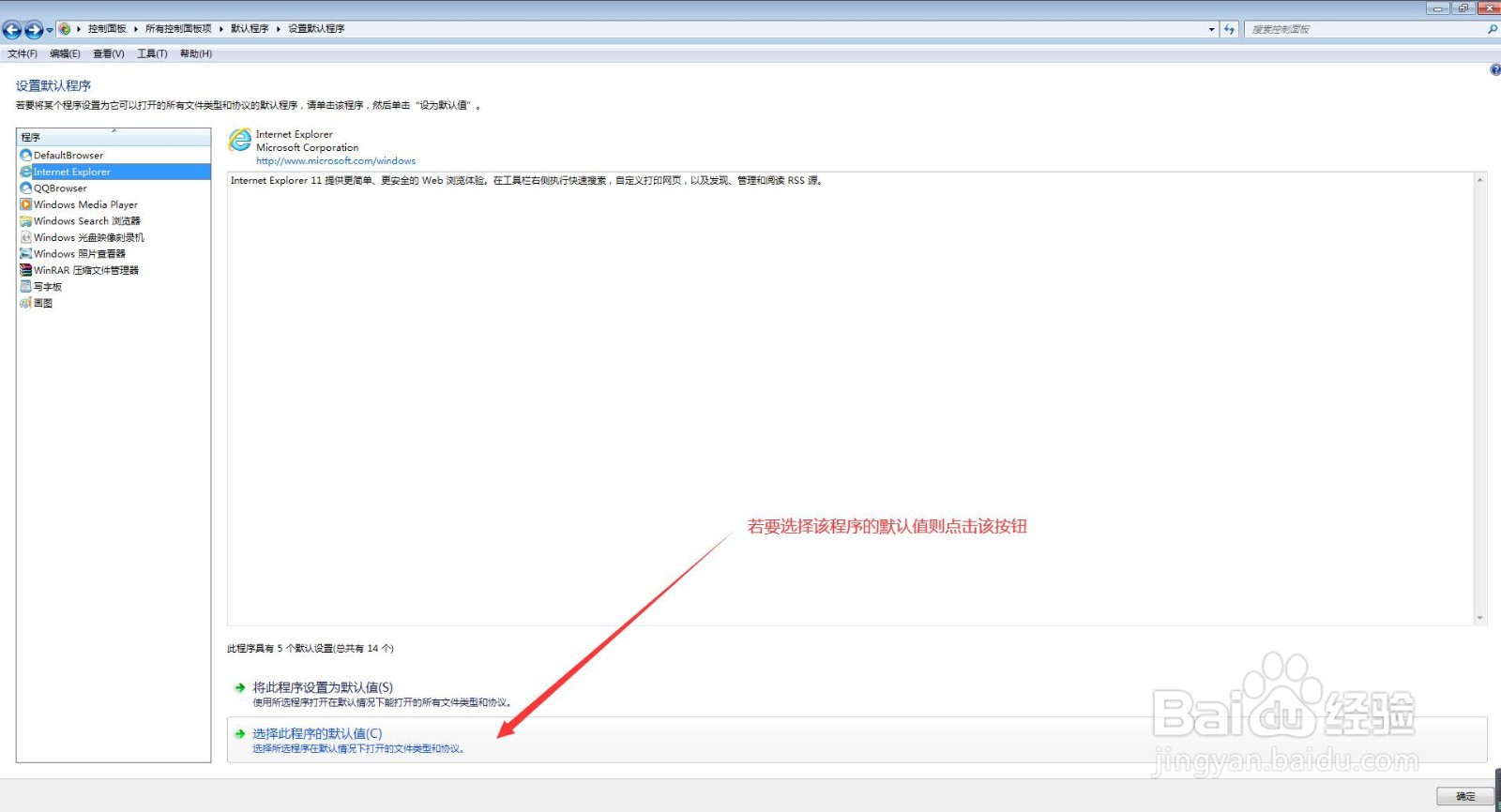Expand the arrow after 控制面板 breadcrumb
The image size is (1501, 812).
coord(136,29)
